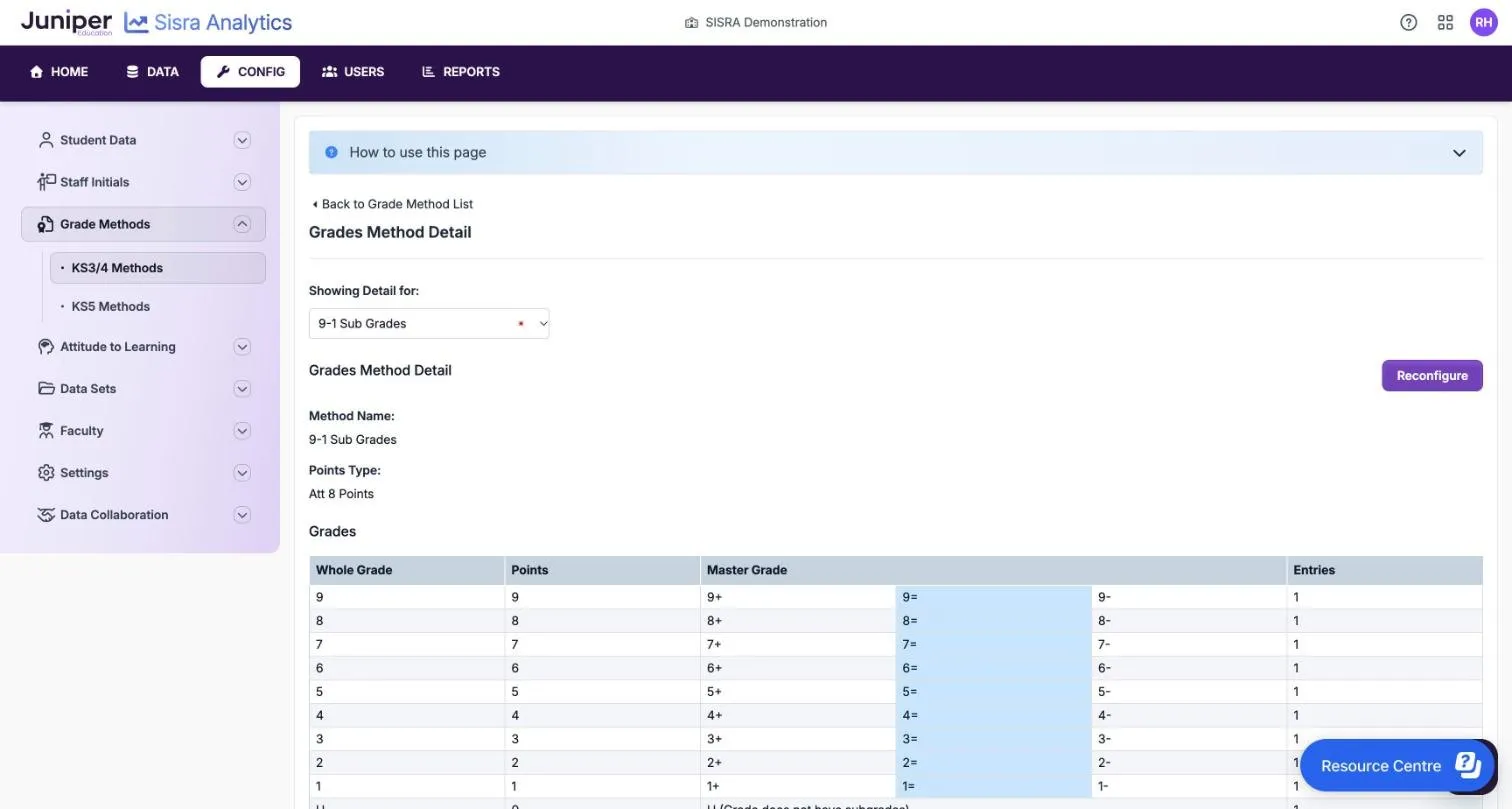
Task: Open the DATA tab
Action: [152, 72]
